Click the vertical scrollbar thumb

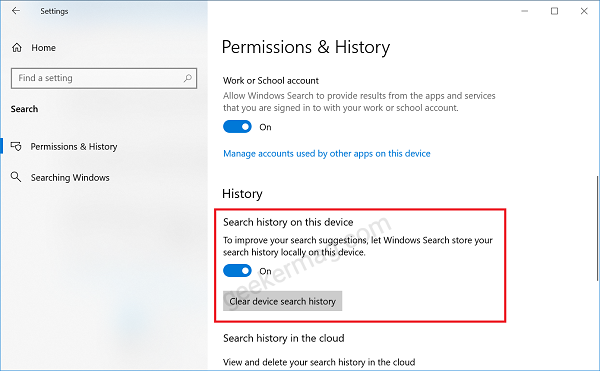(597, 228)
